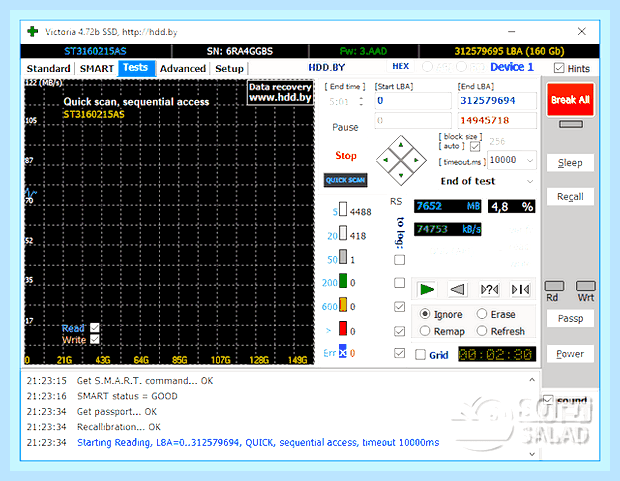Click the left arrow of diamond navigator
Viewport: 620px width, 481px height.
386,160
